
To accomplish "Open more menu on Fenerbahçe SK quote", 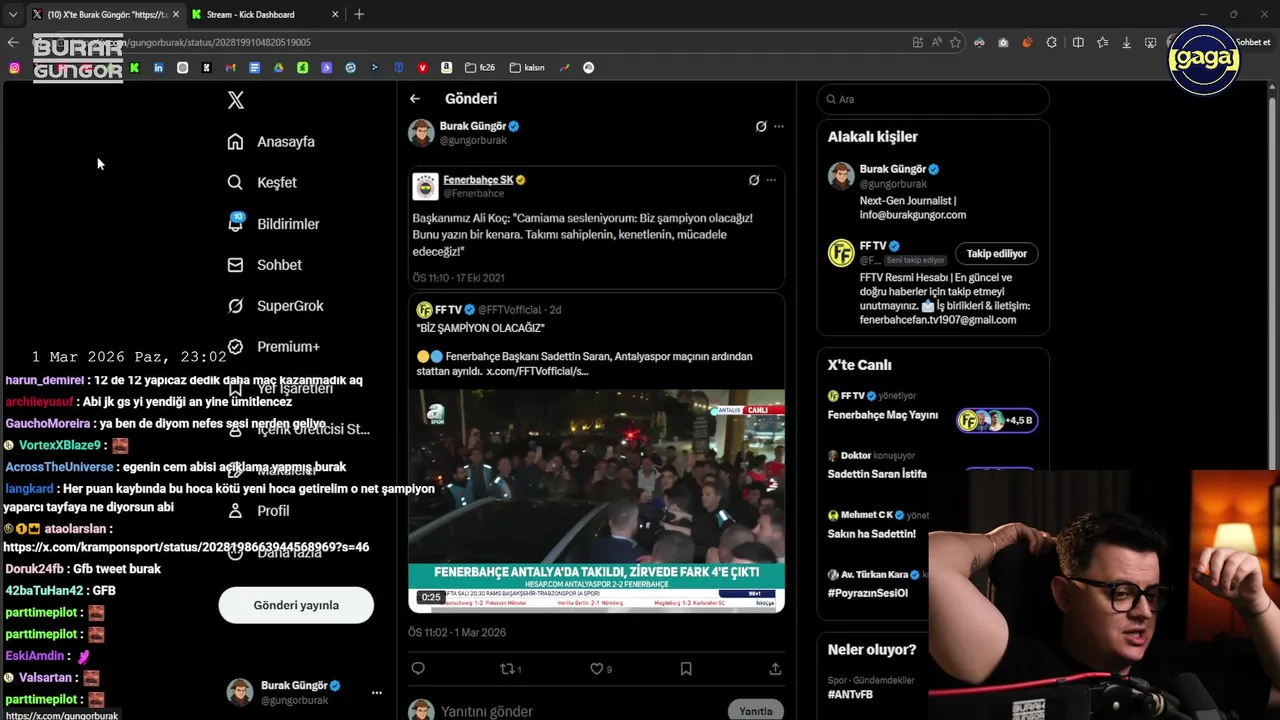I will click(771, 180).
